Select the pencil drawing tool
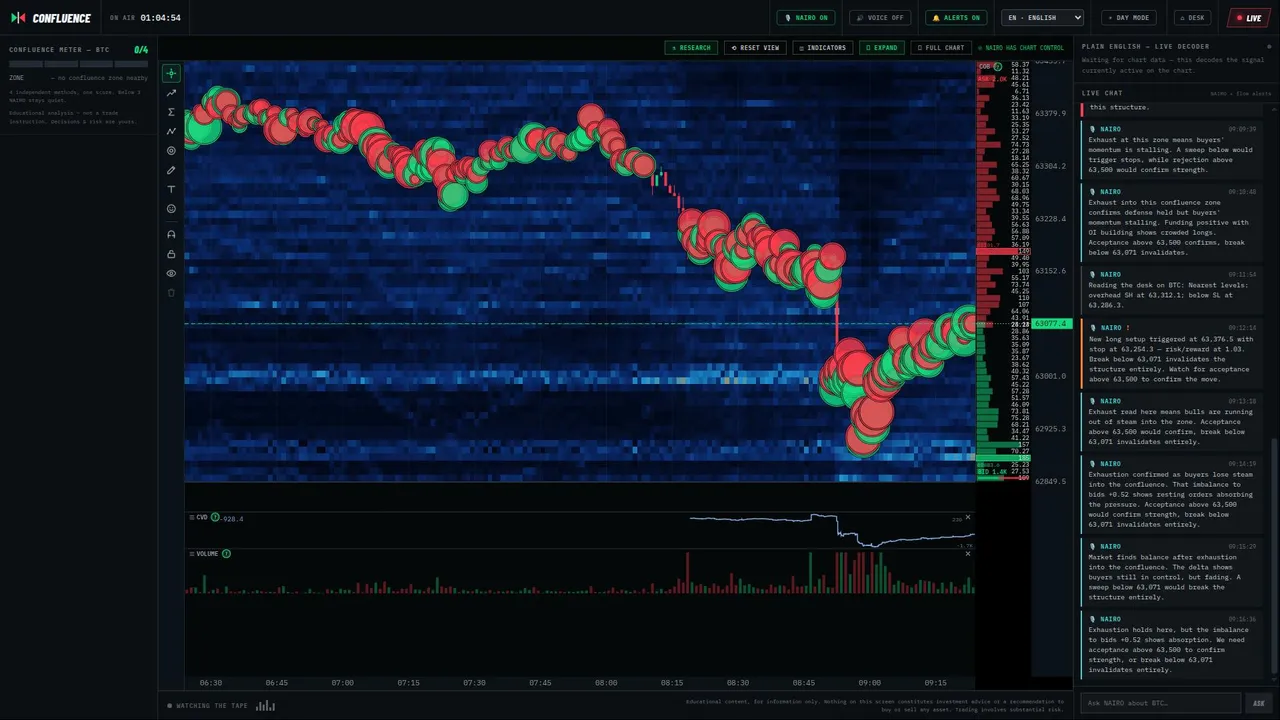The width and height of the screenshot is (1280, 720). click(x=171, y=170)
